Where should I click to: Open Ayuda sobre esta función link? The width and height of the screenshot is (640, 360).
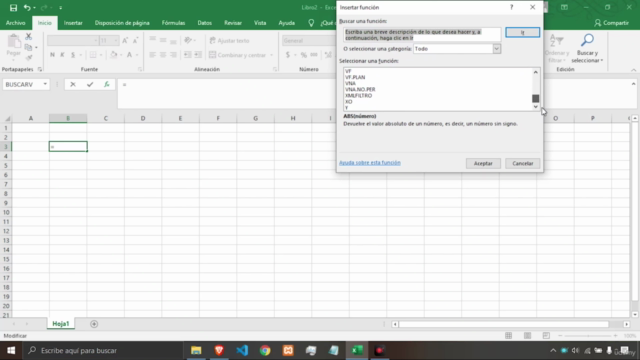[370, 162]
